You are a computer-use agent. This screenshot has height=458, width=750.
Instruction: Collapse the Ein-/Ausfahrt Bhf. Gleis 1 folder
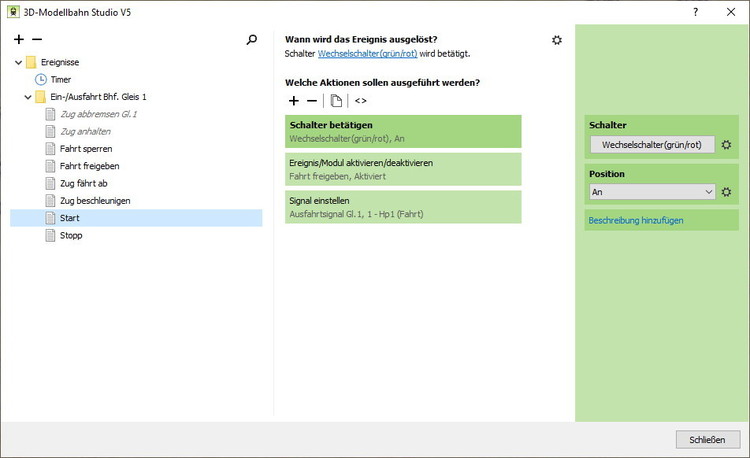click(x=28, y=97)
